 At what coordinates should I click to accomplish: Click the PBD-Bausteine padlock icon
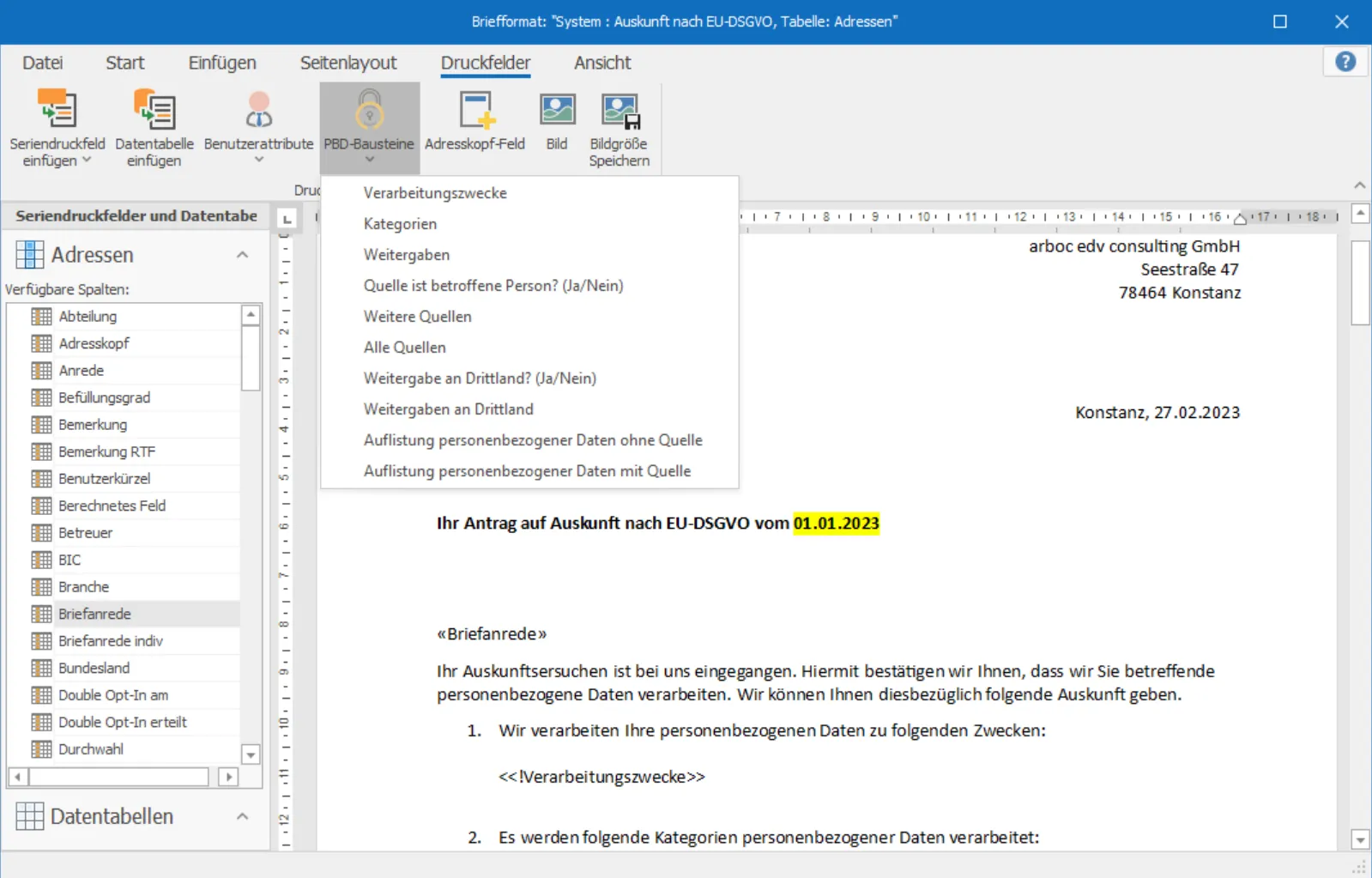click(x=369, y=109)
